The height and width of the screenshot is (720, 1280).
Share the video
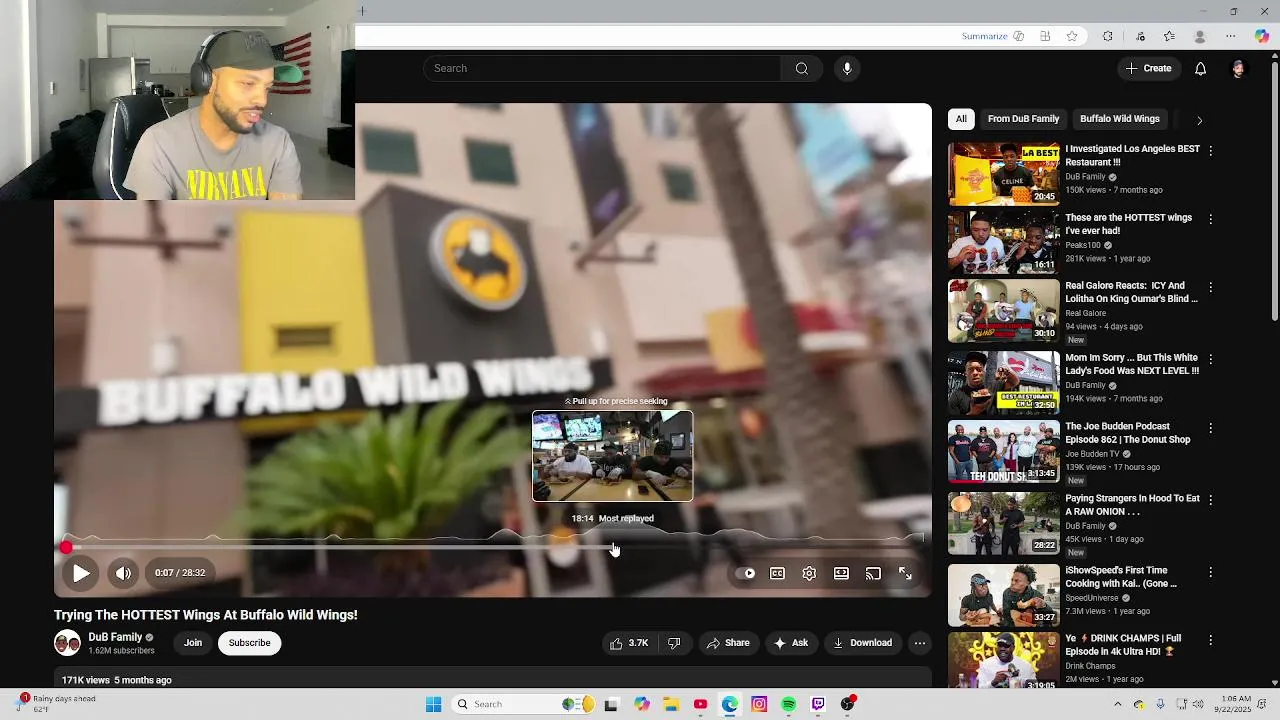click(728, 643)
